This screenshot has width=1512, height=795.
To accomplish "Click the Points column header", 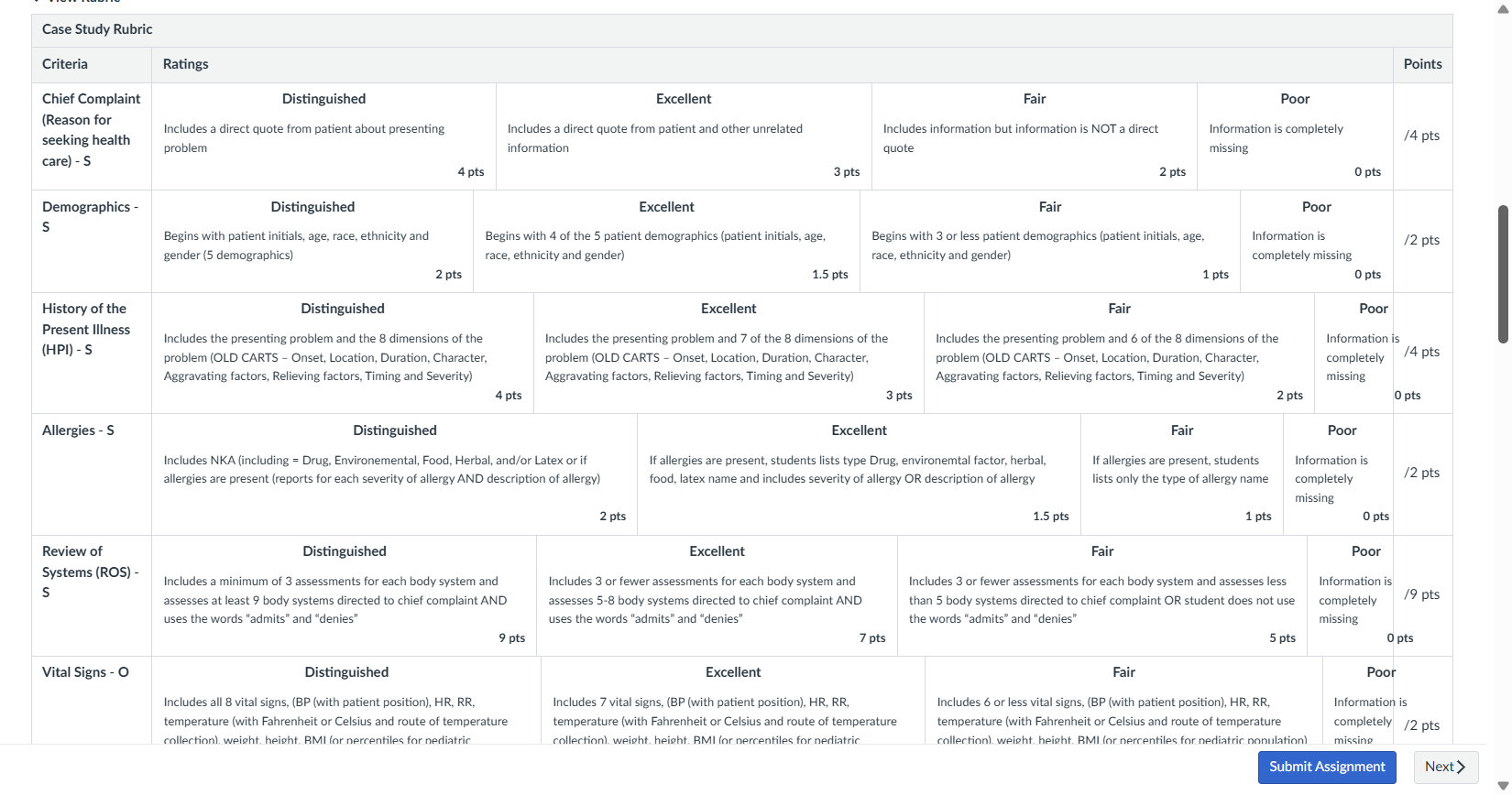I will 1422,64.
